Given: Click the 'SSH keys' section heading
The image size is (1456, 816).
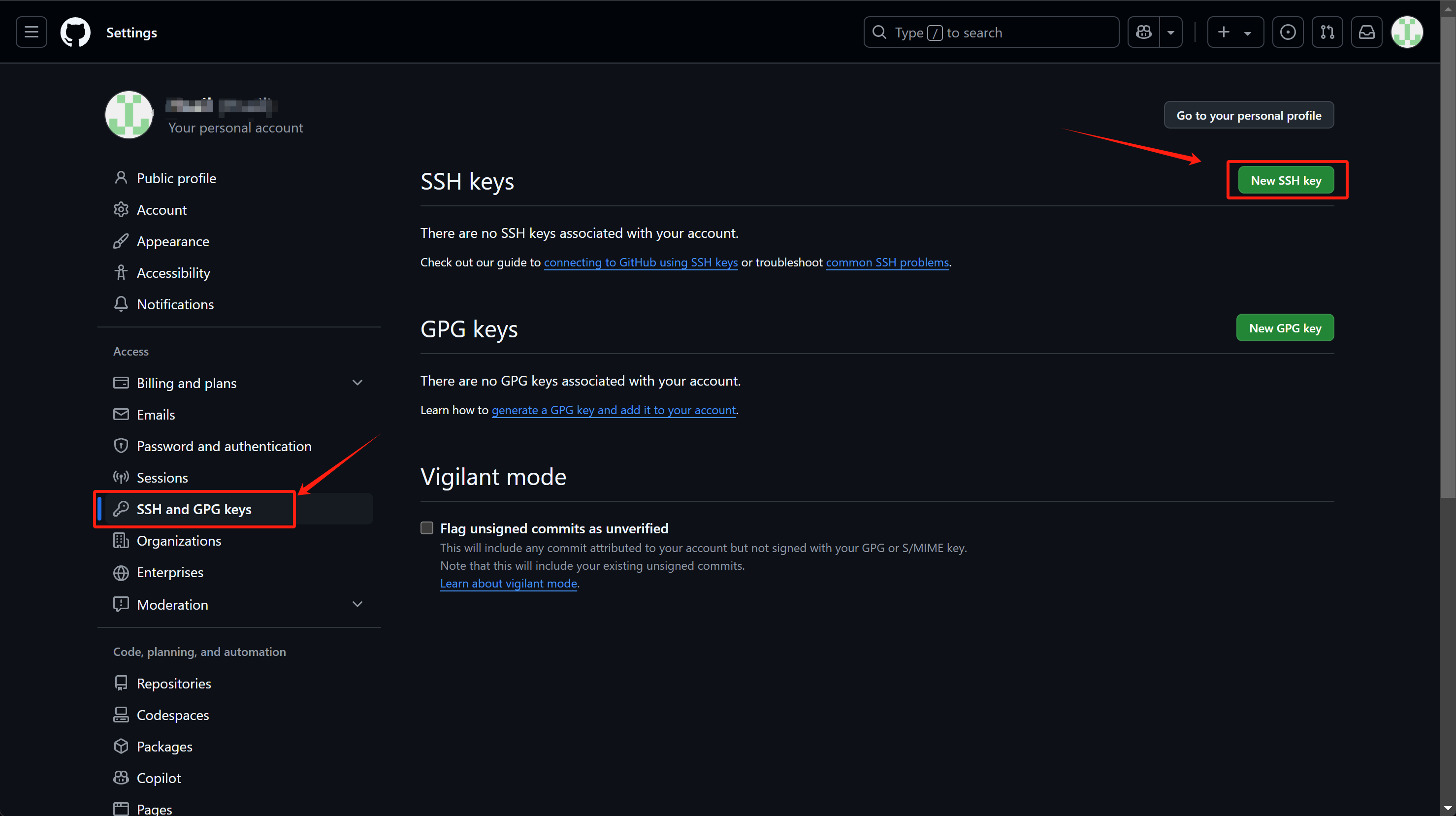Looking at the screenshot, I should pos(467,181).
